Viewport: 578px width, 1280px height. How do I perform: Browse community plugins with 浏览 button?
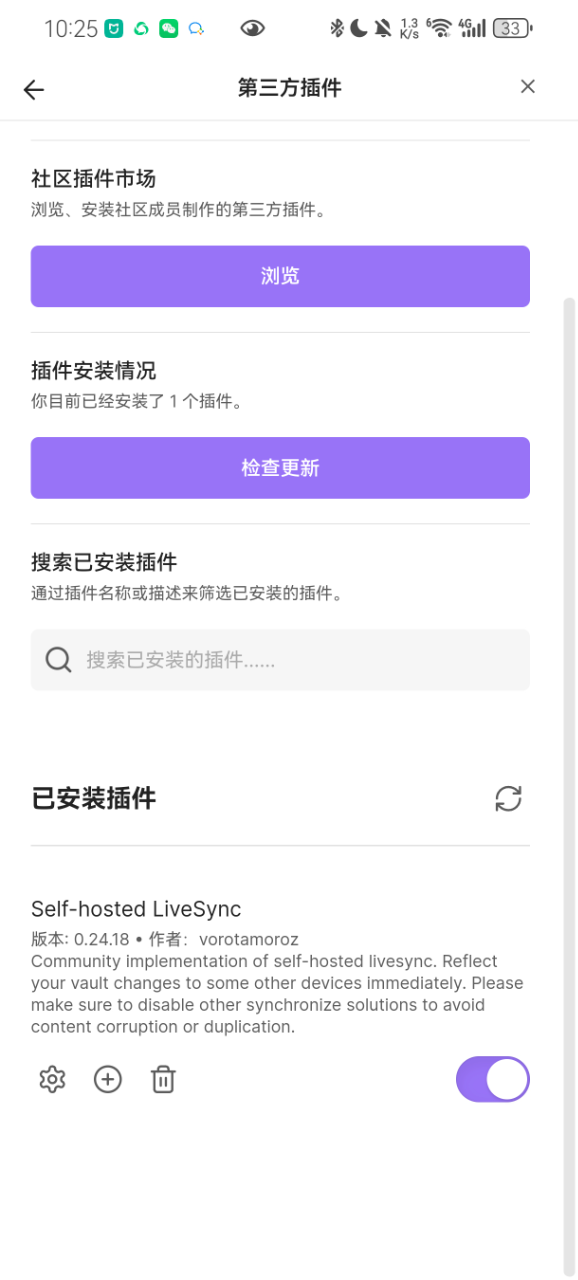tap(280, 276)
